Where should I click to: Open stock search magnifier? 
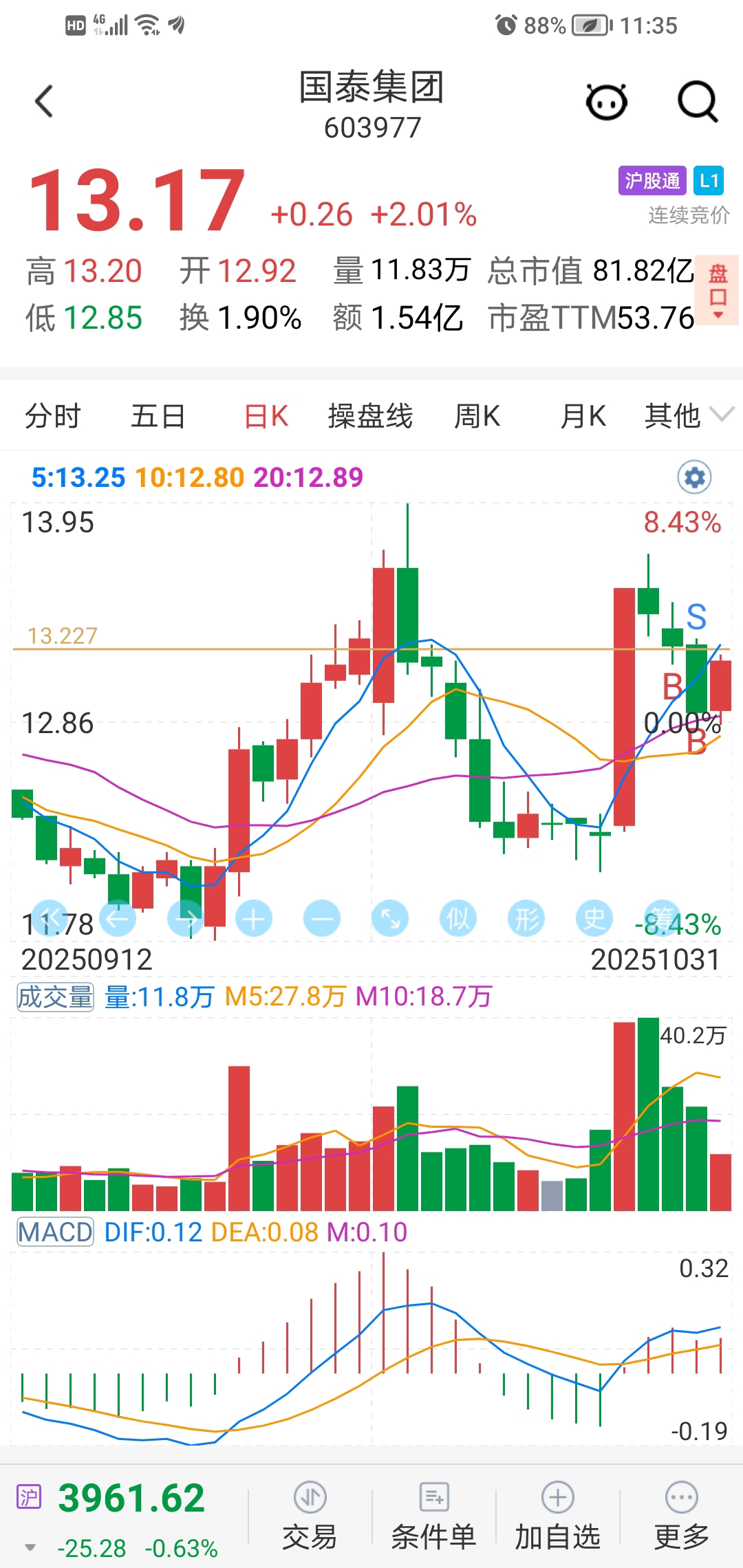point(698,102)
